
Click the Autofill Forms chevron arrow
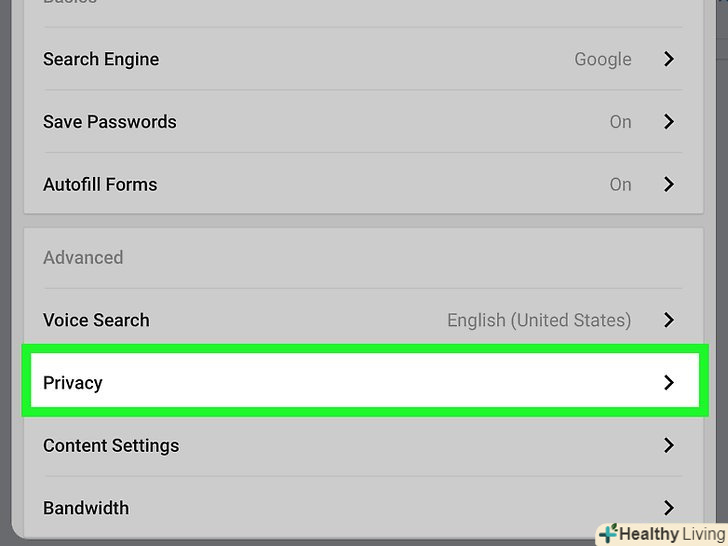click(x=669, y=185)
